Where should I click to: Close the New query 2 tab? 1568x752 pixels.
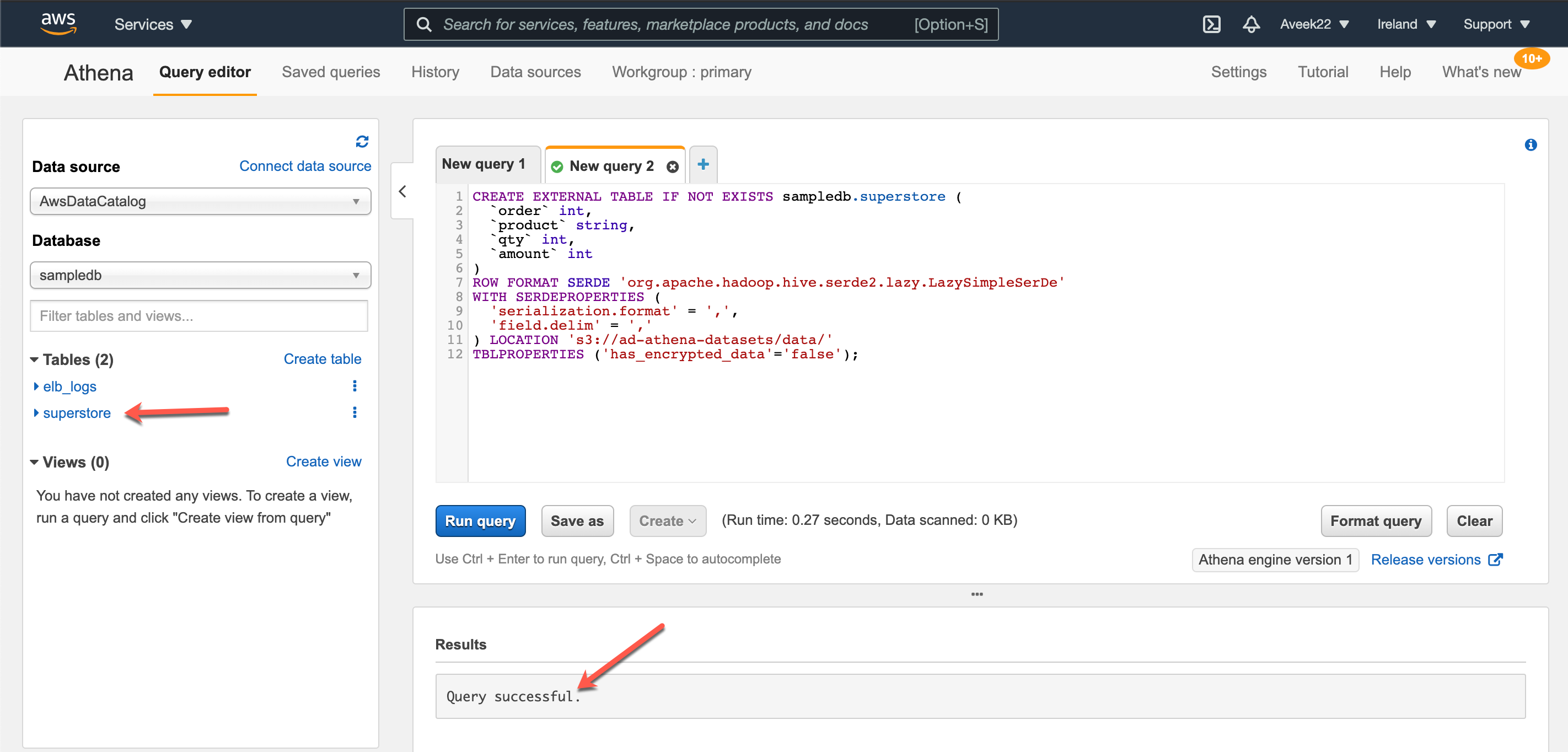pyautogui.click(x=672, y=167)
